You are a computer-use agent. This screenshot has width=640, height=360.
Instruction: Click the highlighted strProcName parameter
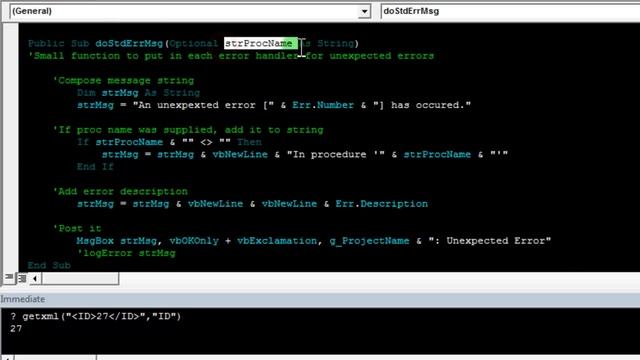point(261,43)
